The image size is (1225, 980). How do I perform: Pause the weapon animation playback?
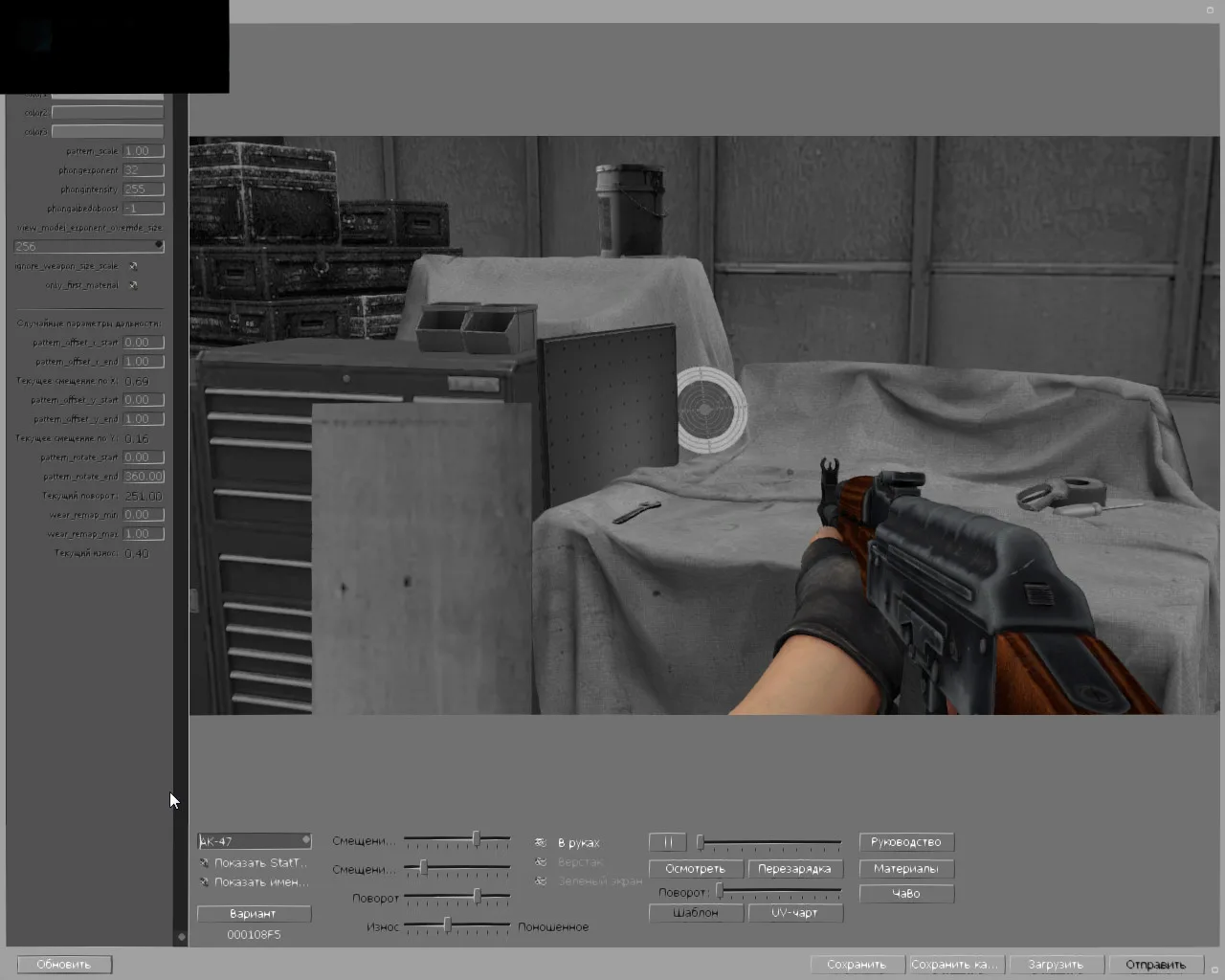[667, 842]
